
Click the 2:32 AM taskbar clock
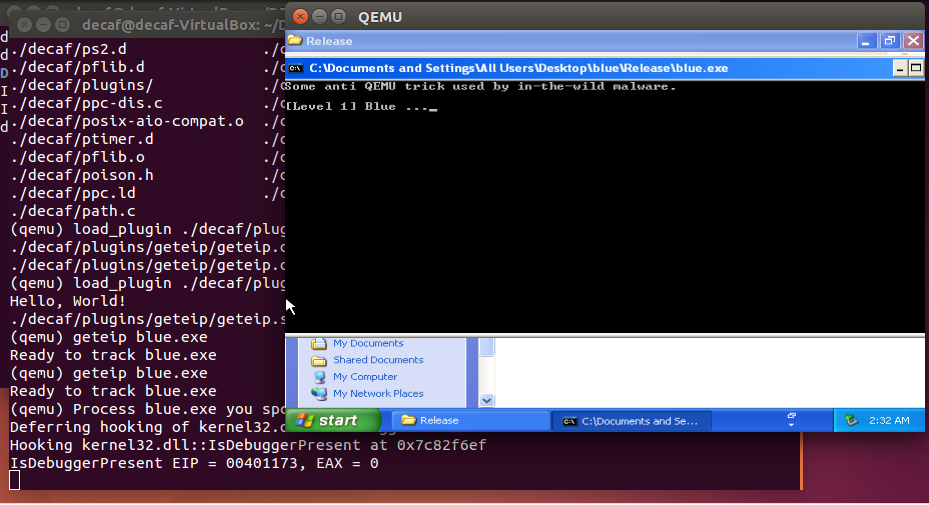[x=889, y=420]
